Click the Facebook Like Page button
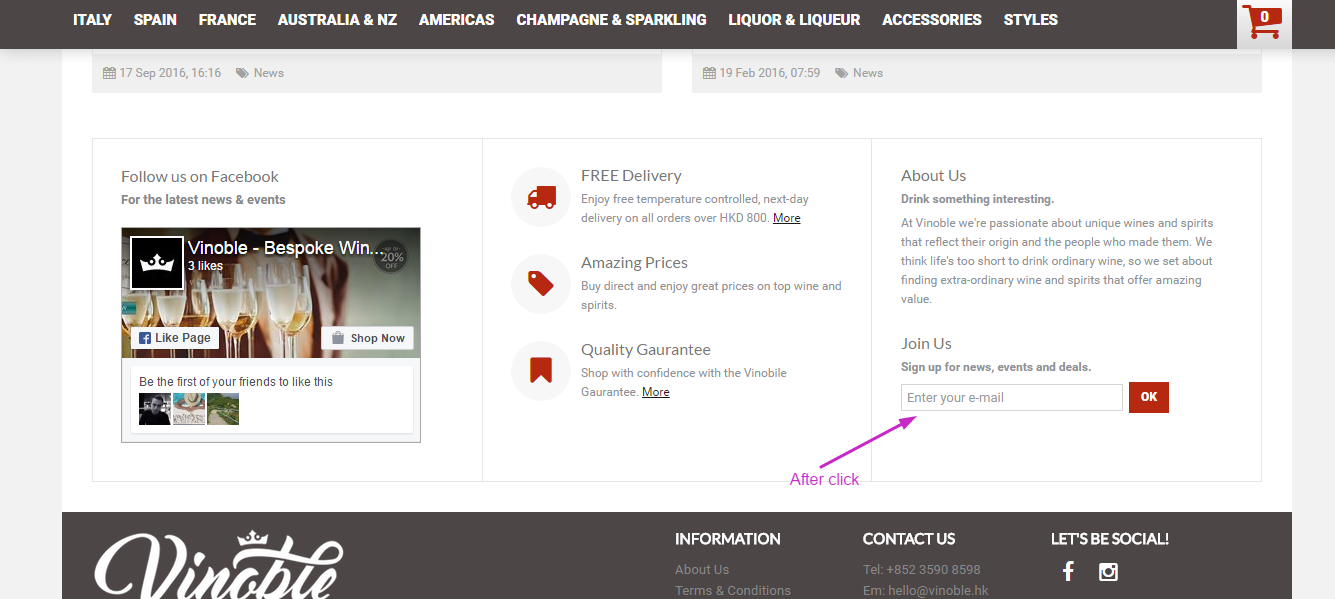This screenshot has width=1335, height=599. [175, 338]
